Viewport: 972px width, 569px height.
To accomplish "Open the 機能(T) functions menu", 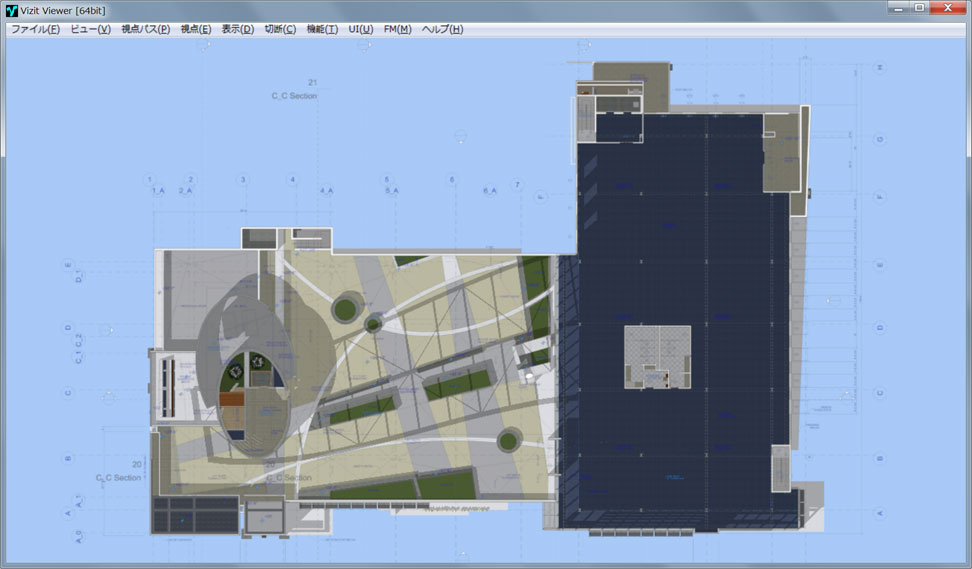I will [322, 29].
